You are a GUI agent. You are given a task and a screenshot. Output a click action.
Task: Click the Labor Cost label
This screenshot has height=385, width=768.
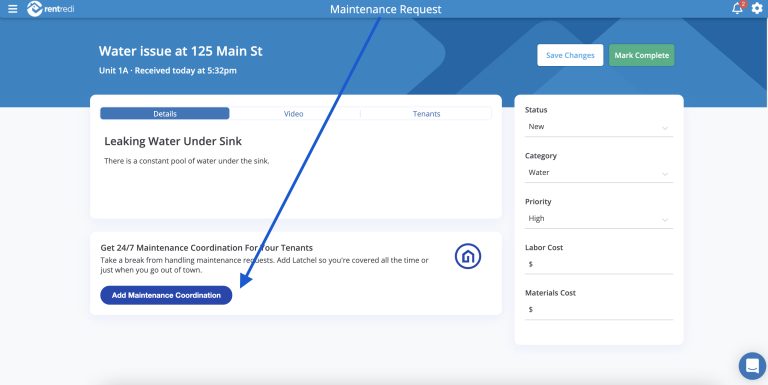[x=544, y=247]
